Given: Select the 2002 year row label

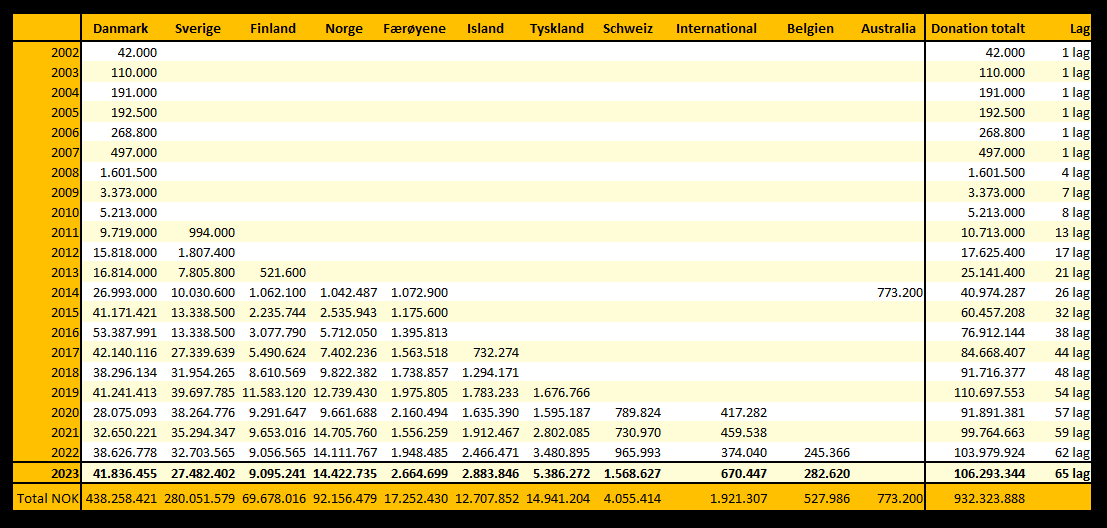Looking at the screenshot, I should (64, 52).
